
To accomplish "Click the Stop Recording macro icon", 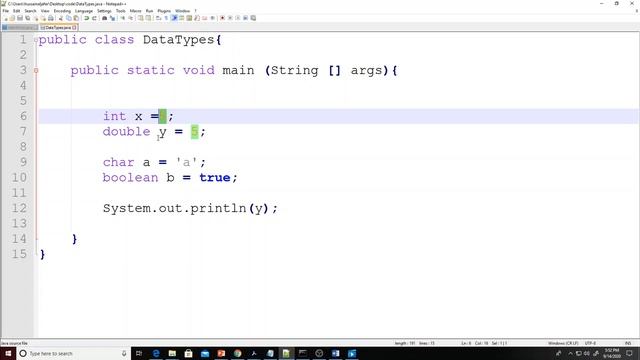I will (x=230, y=18).
